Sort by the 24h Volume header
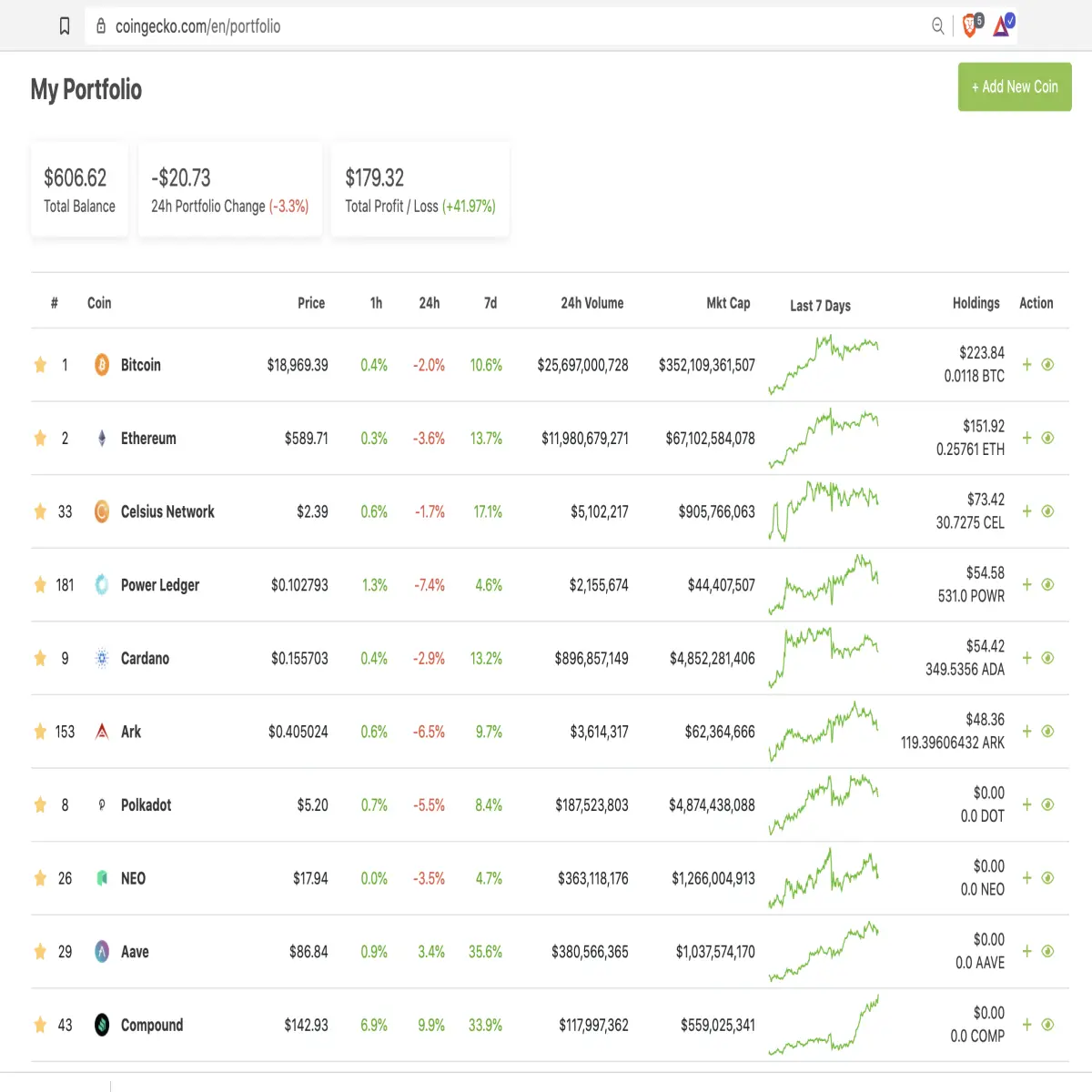The height and width of the screenshot is (1092, 1092). [592, 303]
